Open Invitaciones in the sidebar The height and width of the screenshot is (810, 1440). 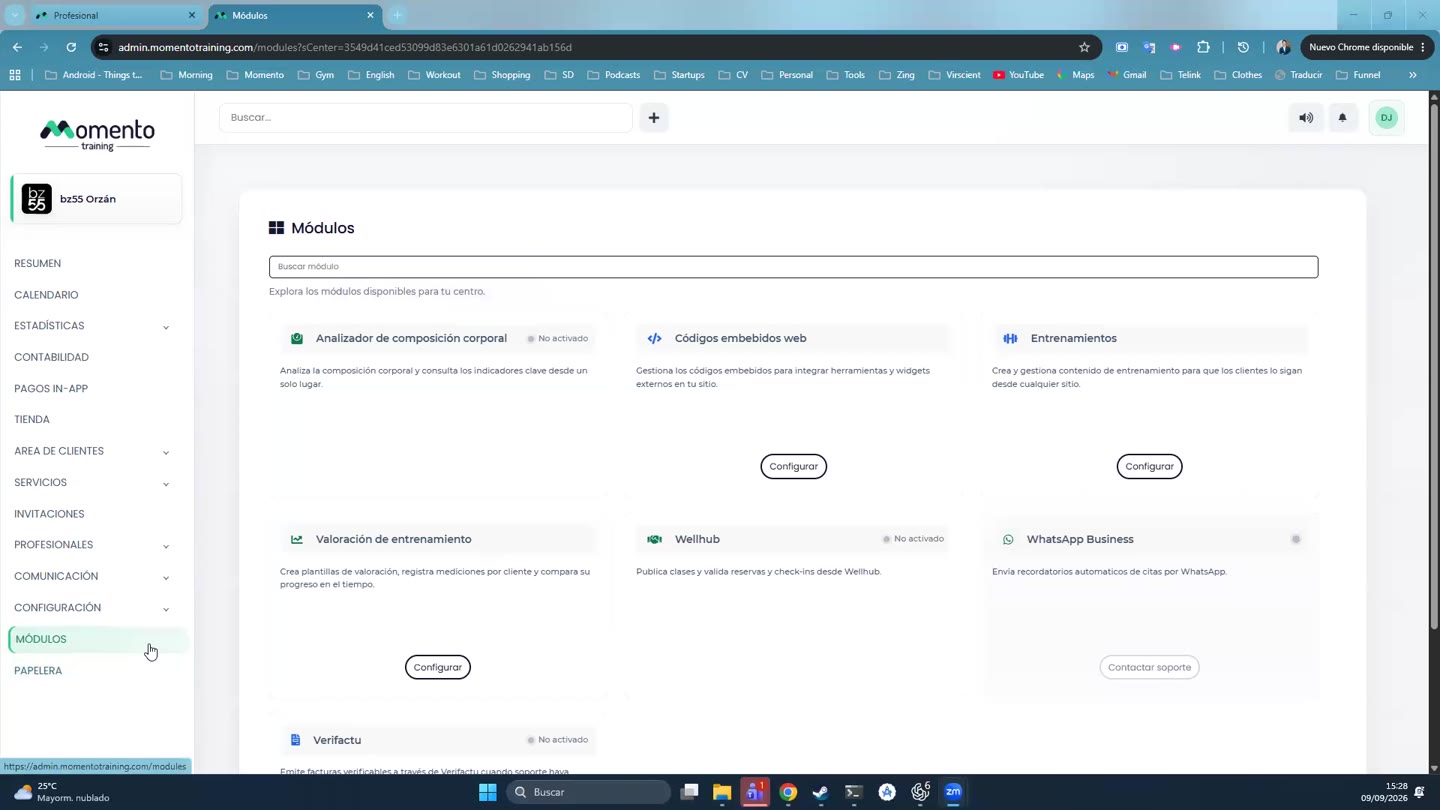pos(49,514)
